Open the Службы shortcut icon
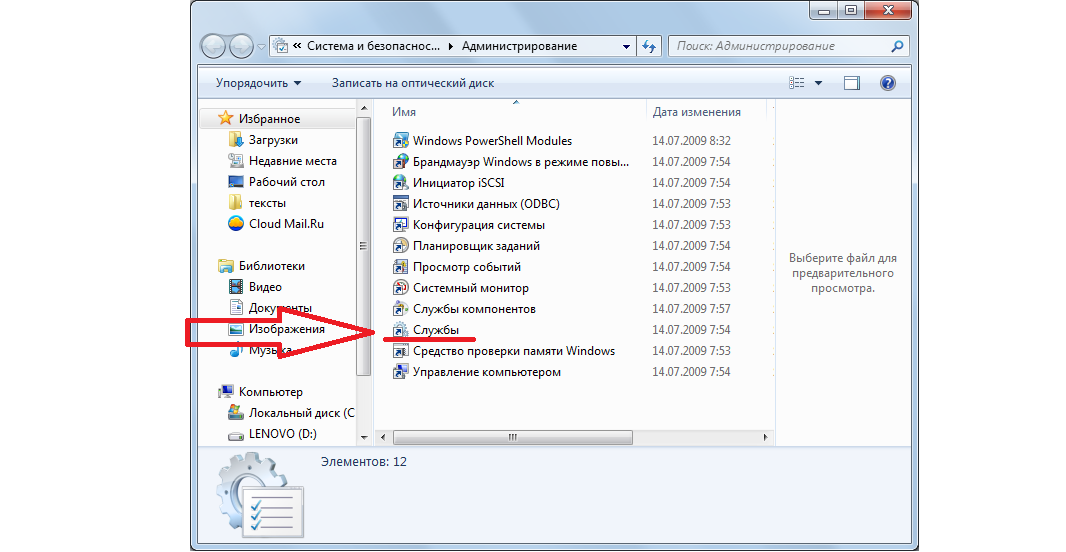Screen dimensions: 1066x552 [x=400, y=330]
